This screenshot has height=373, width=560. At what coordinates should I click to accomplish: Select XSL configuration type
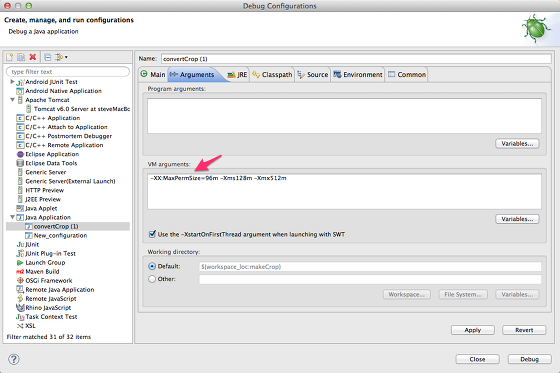click(30, 326)
